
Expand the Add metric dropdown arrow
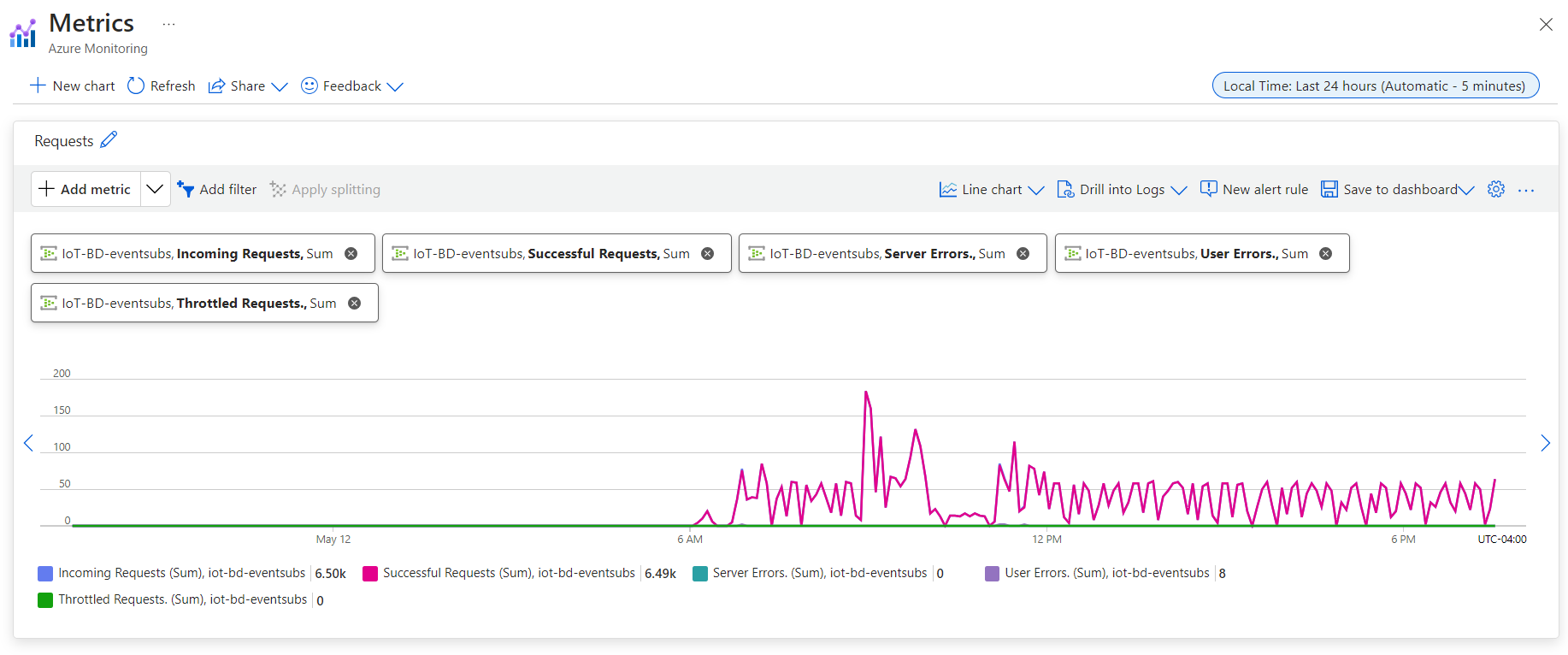pos(155,189)
